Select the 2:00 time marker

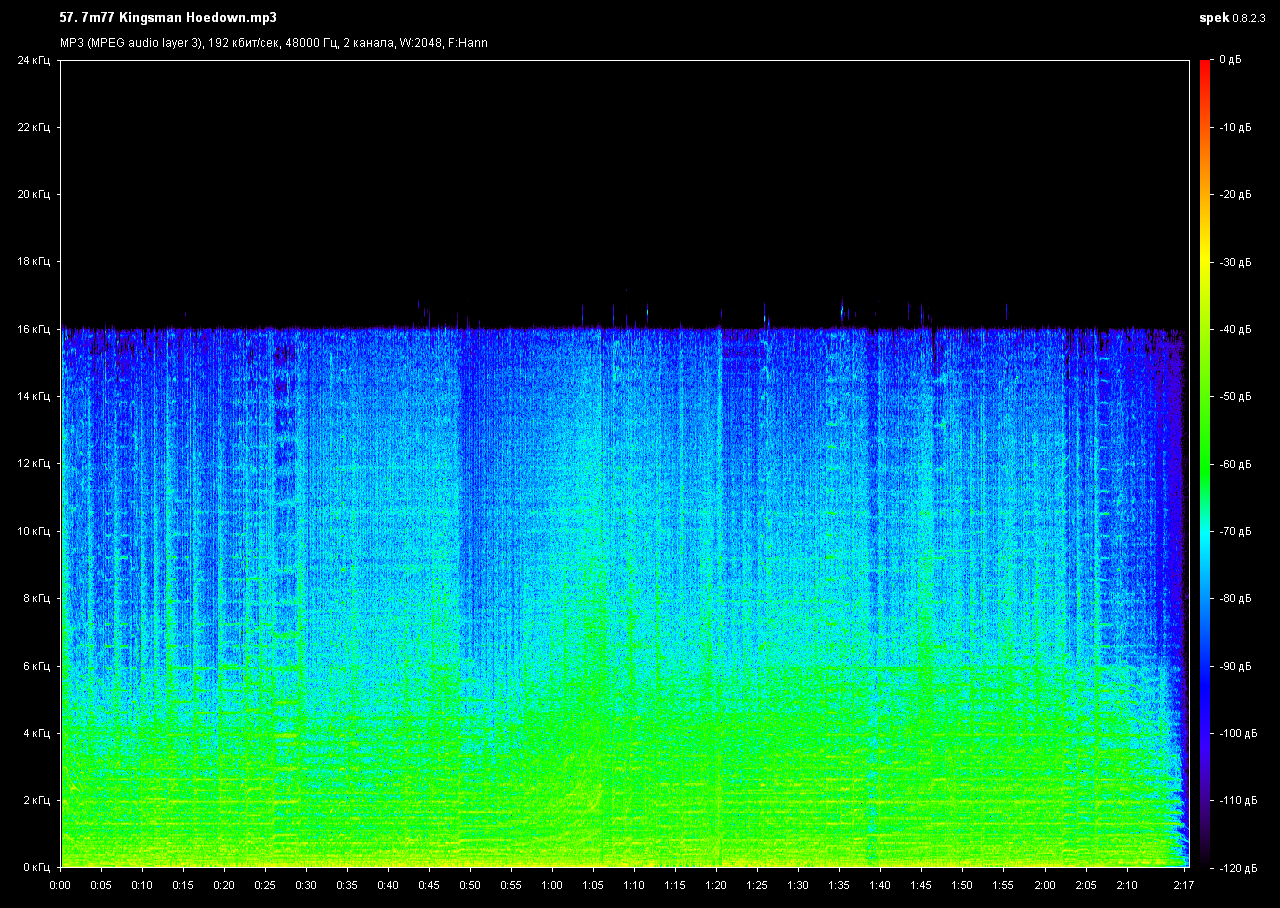[x=1044, y=885]
